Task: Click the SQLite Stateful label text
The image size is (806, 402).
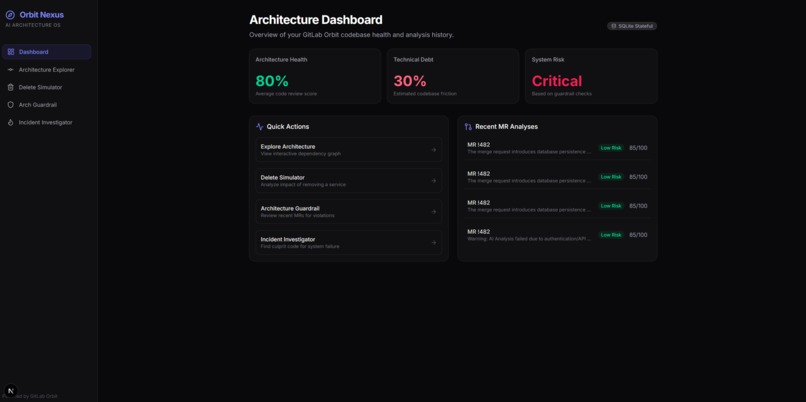Action: click(635, 26)
